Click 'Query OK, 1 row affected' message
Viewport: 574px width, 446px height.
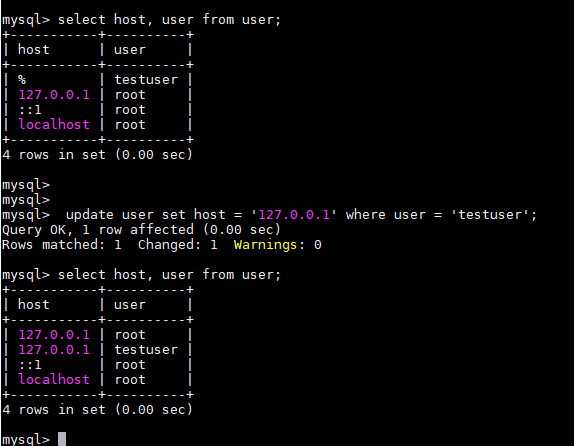(x=98, y=230)
